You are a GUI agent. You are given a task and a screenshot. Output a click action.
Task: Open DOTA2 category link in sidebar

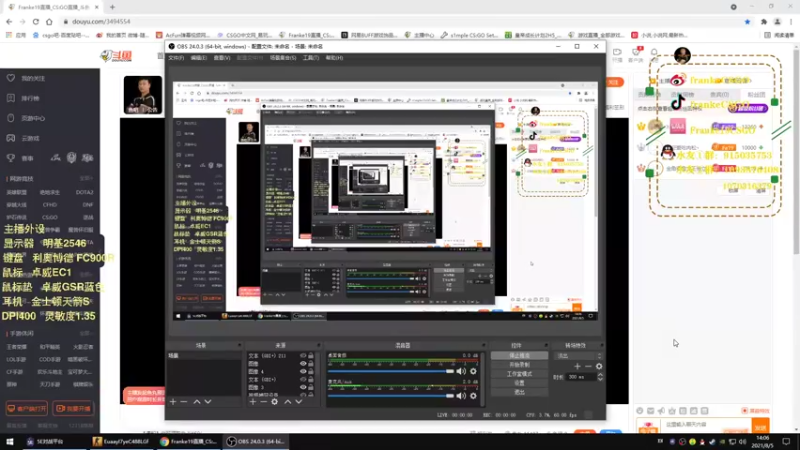point(84,192)
